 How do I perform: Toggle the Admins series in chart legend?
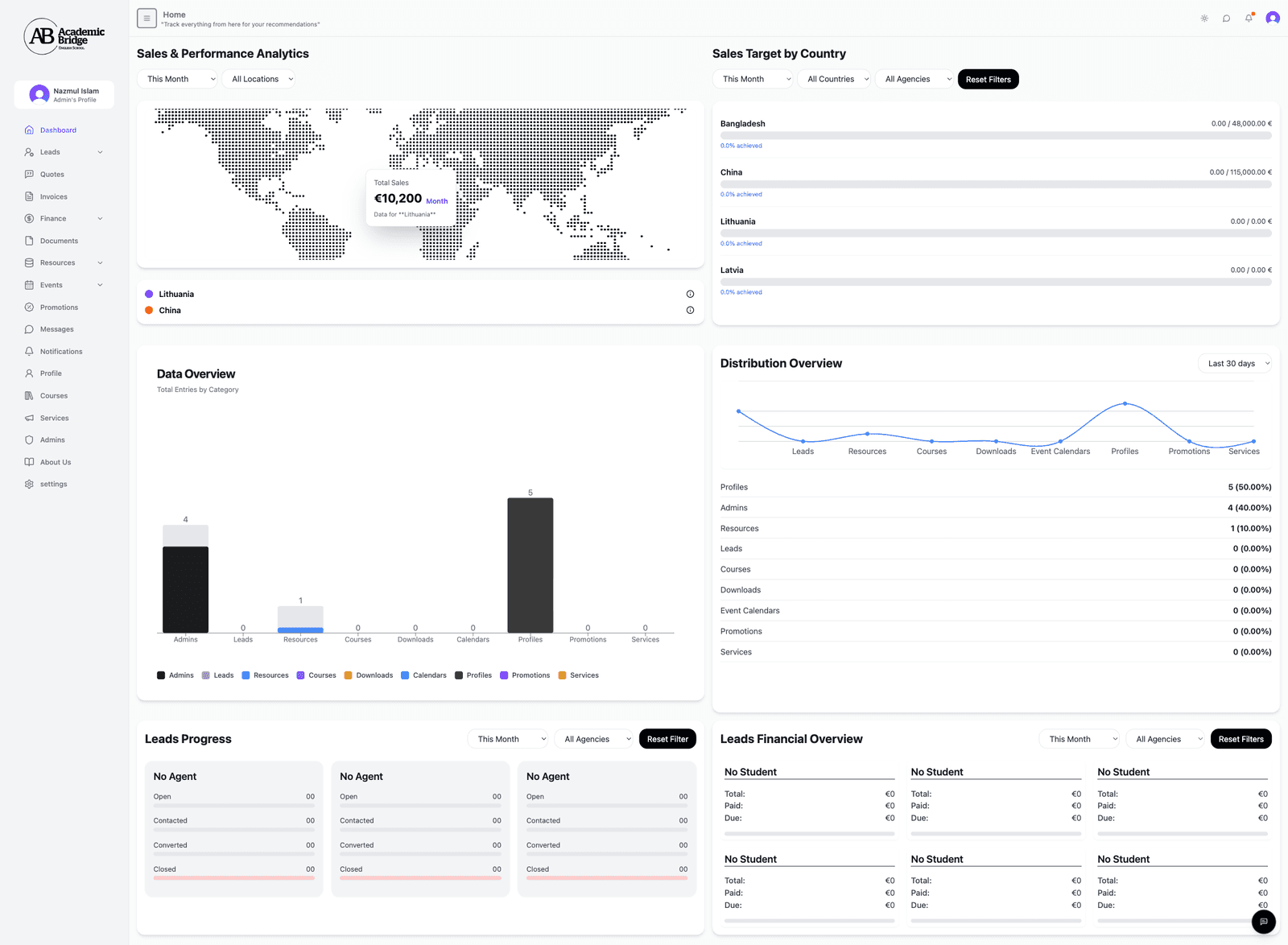tap(175, 675)
